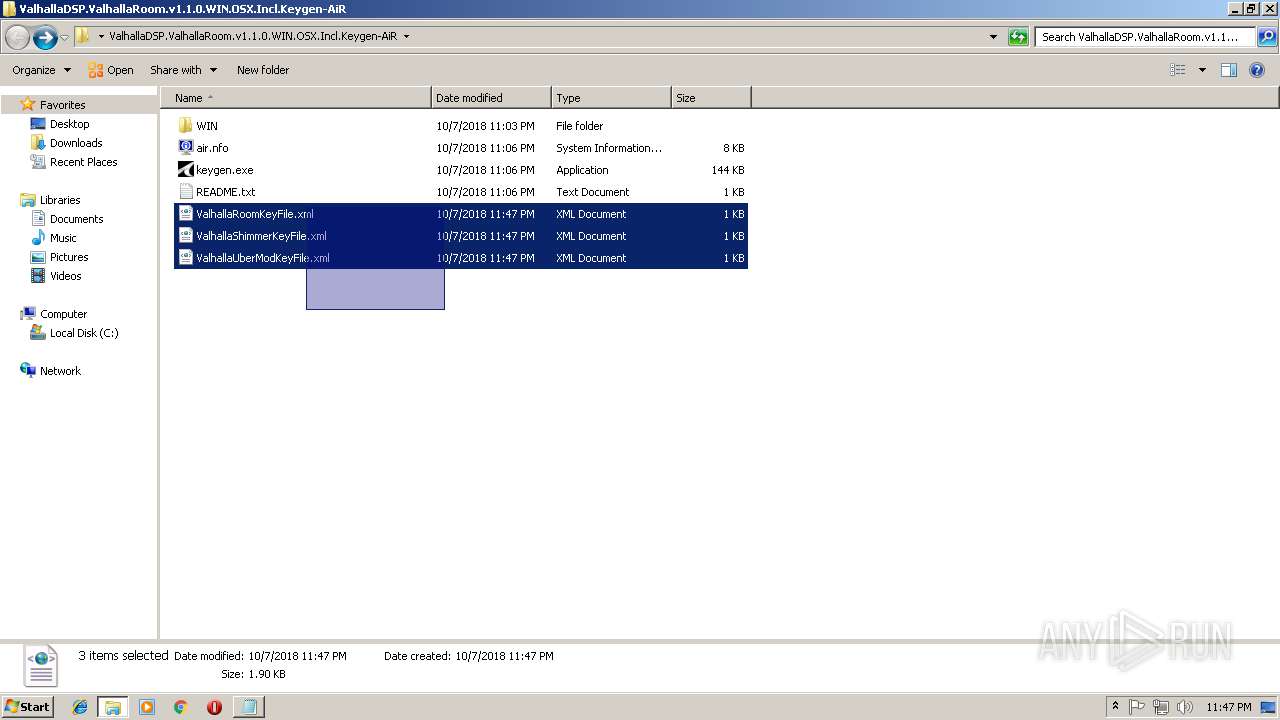
Task: Click the address bar folder icon
Action: 83,36
